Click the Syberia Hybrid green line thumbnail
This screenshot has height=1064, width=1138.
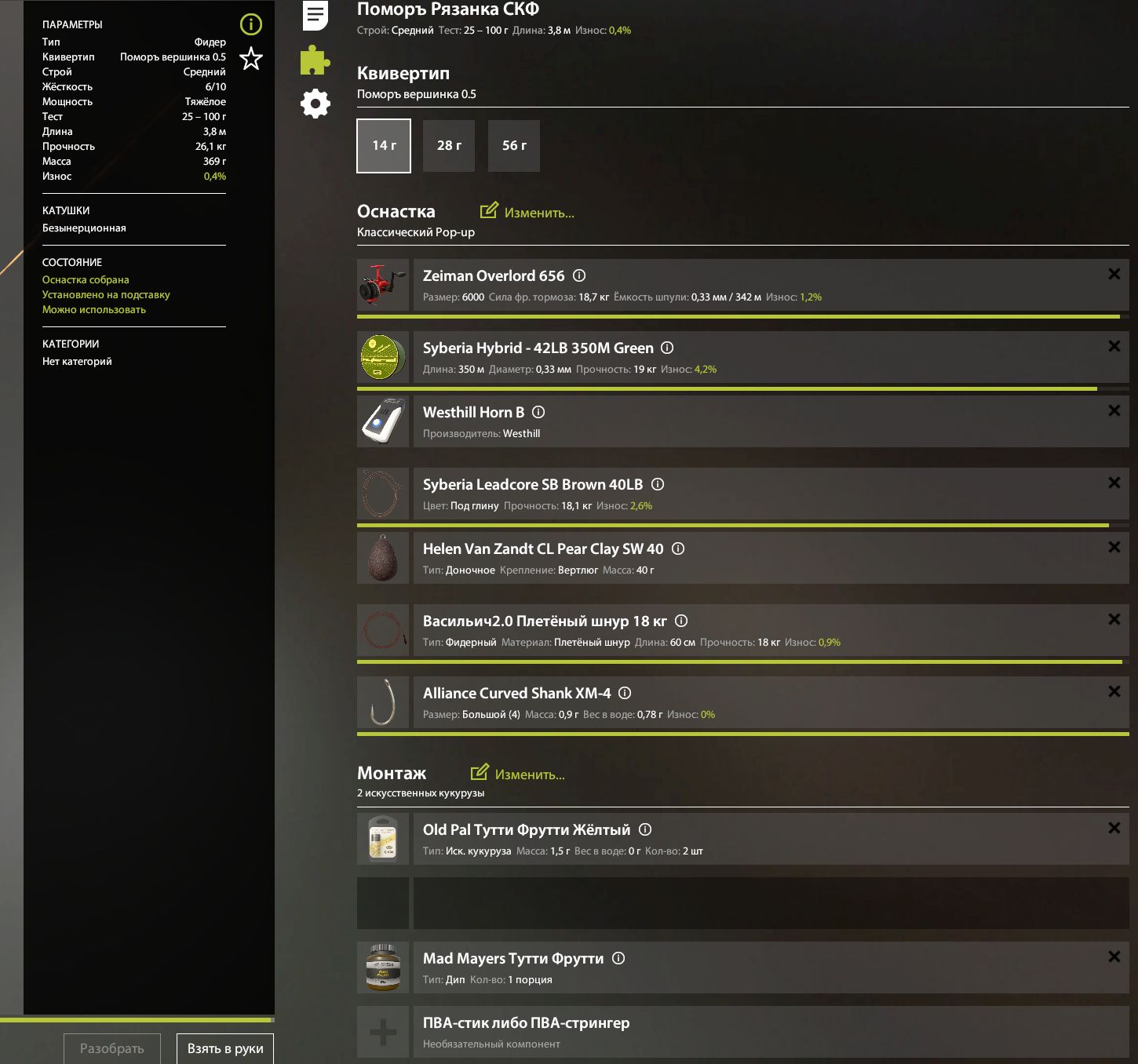tap(383, 357)
